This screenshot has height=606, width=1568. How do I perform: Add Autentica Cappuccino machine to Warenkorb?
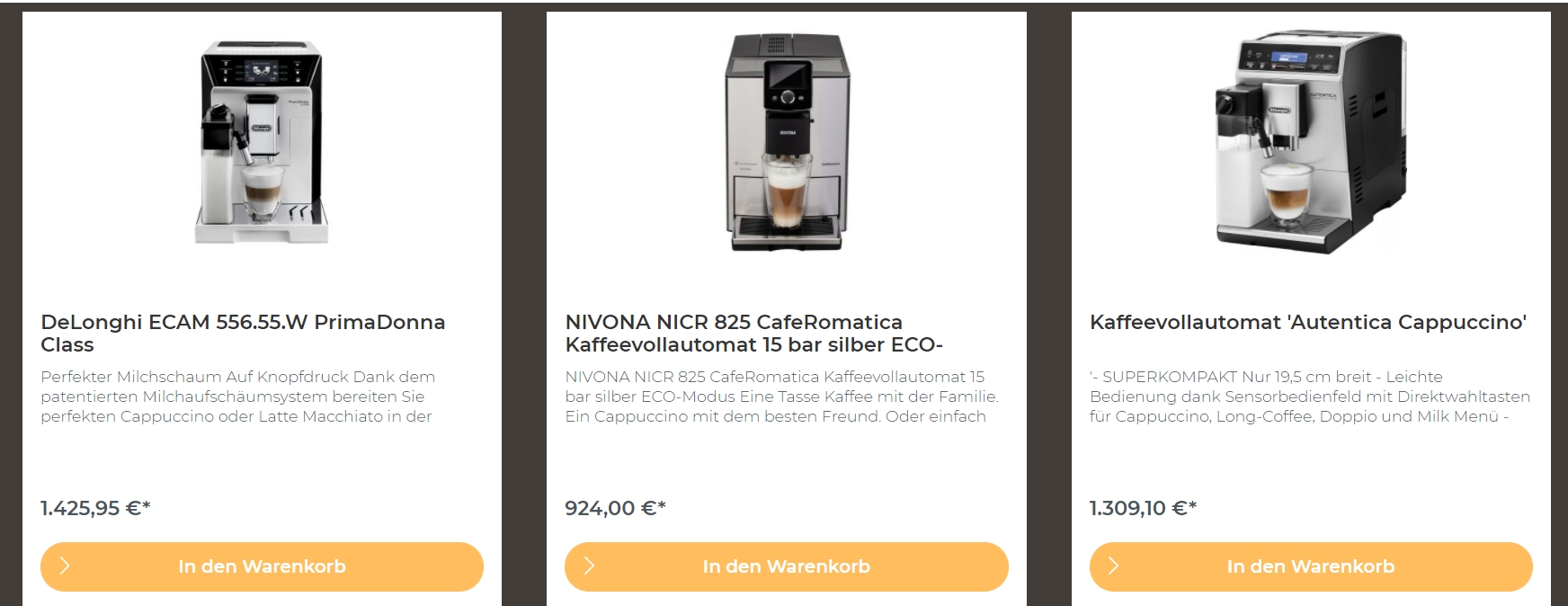point(1311,566)
